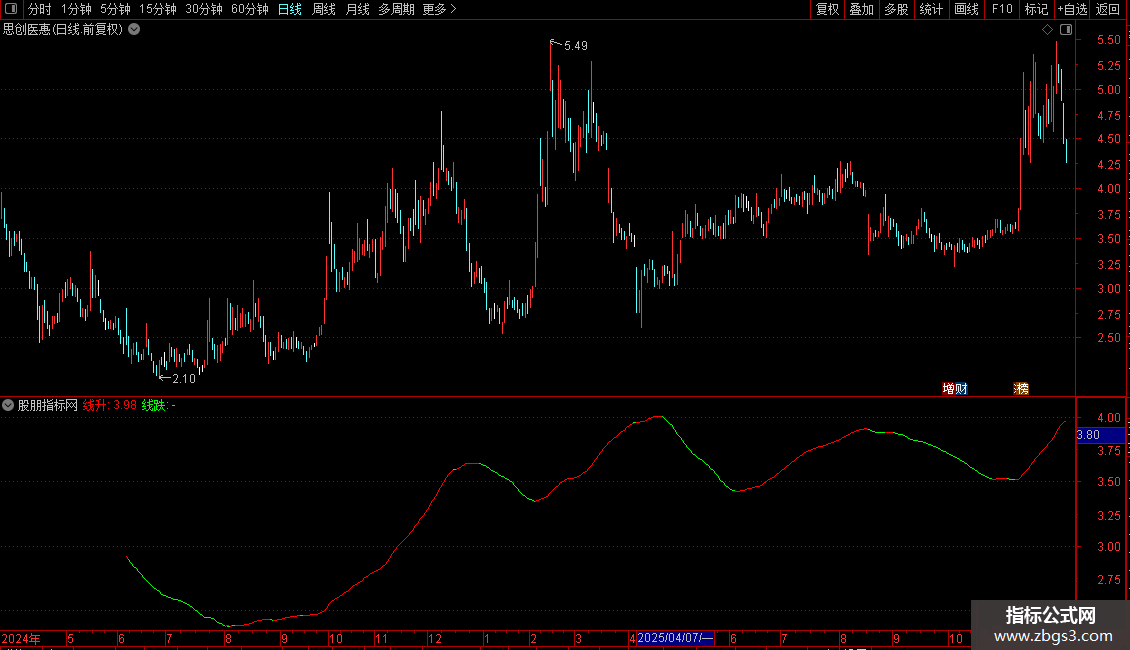This screenshot has height=650, width=1130.
Task: Open the 画线 drawing tools
Action: coord(966,9)
